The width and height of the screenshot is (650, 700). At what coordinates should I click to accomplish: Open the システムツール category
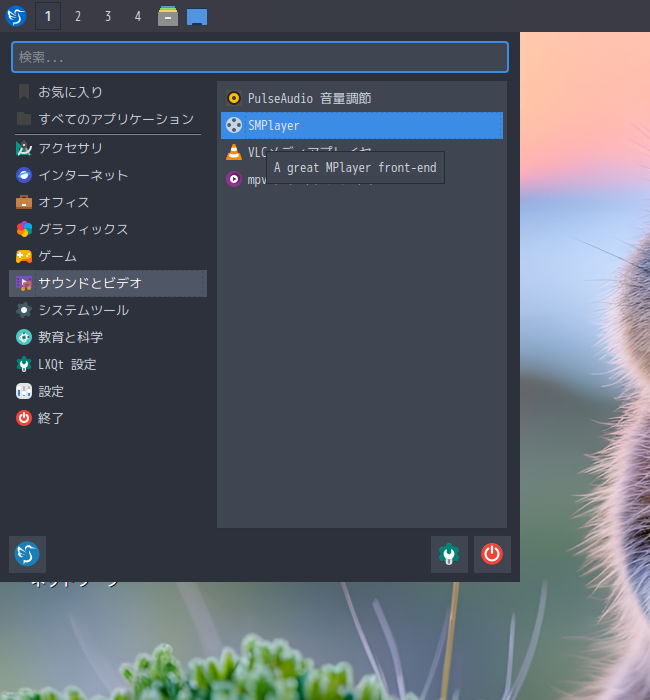[x=108, y=310]
